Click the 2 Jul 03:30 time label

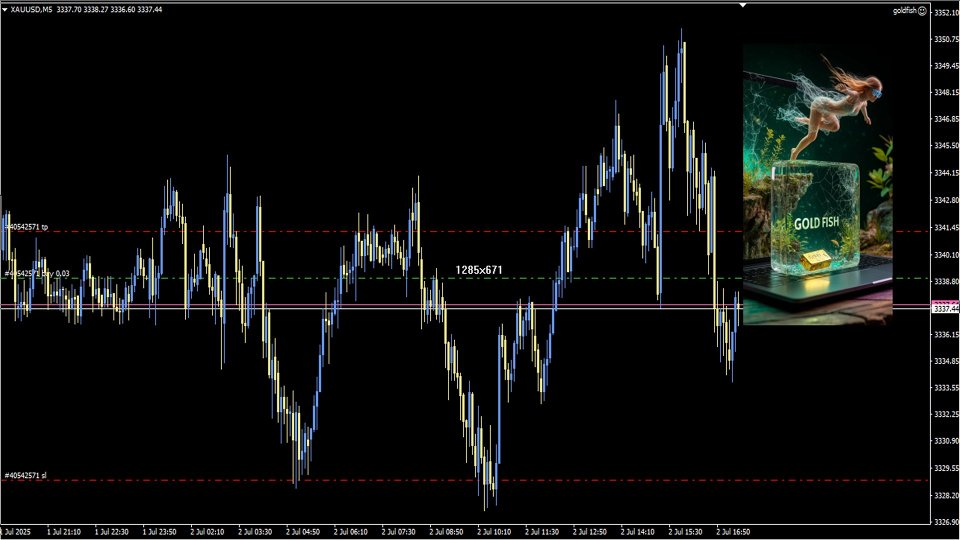click(x=255, y=532)
